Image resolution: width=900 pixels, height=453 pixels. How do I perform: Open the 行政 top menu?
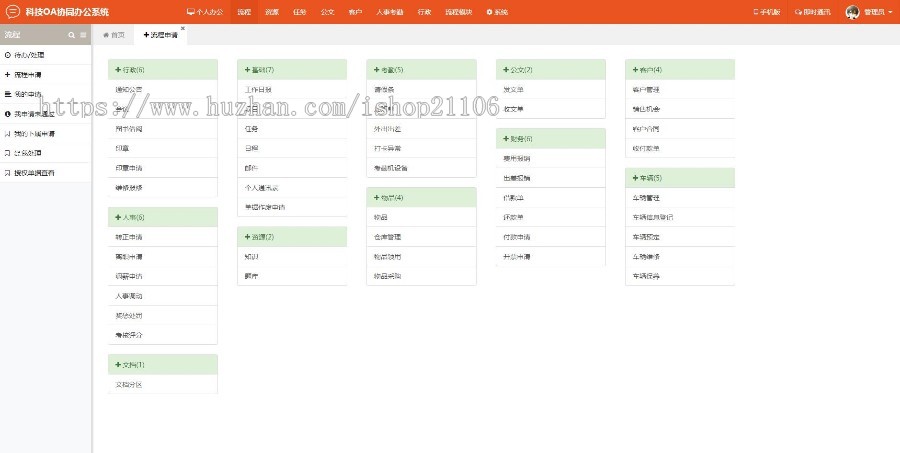[424, 11]
